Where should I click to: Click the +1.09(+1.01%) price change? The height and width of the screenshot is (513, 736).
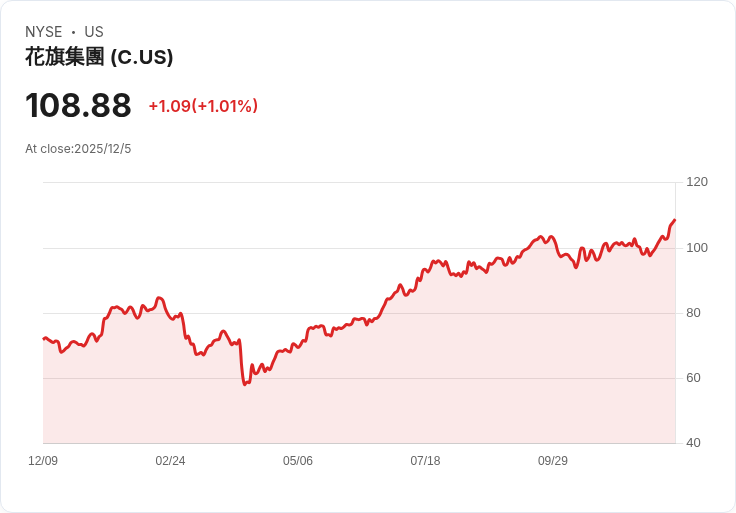(x=203, y=106)
